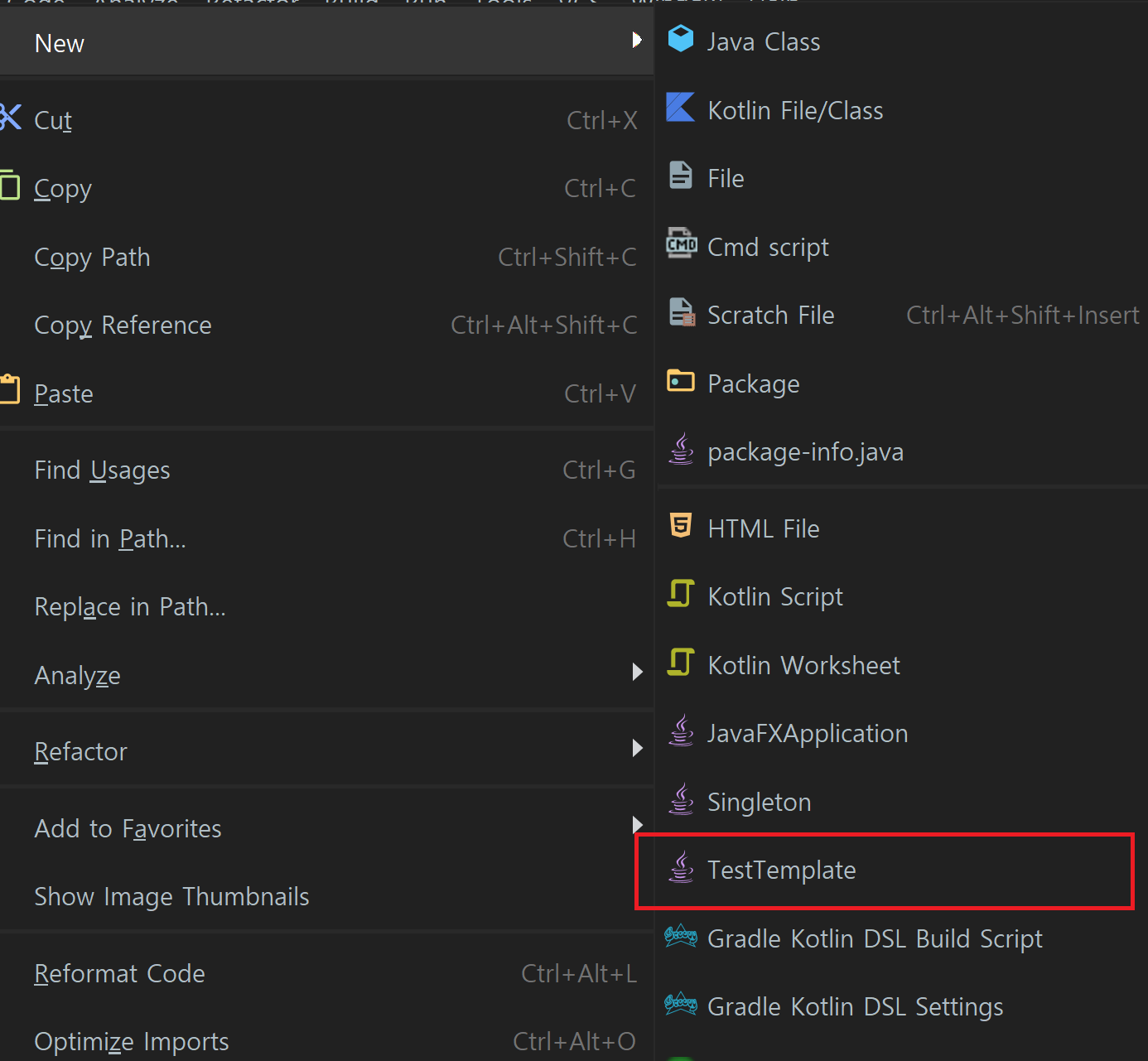Image resolution: width=1148 pixels, height=1061 pixels.
Task: Click the Singleton template icon
Action: pos(681,799)
